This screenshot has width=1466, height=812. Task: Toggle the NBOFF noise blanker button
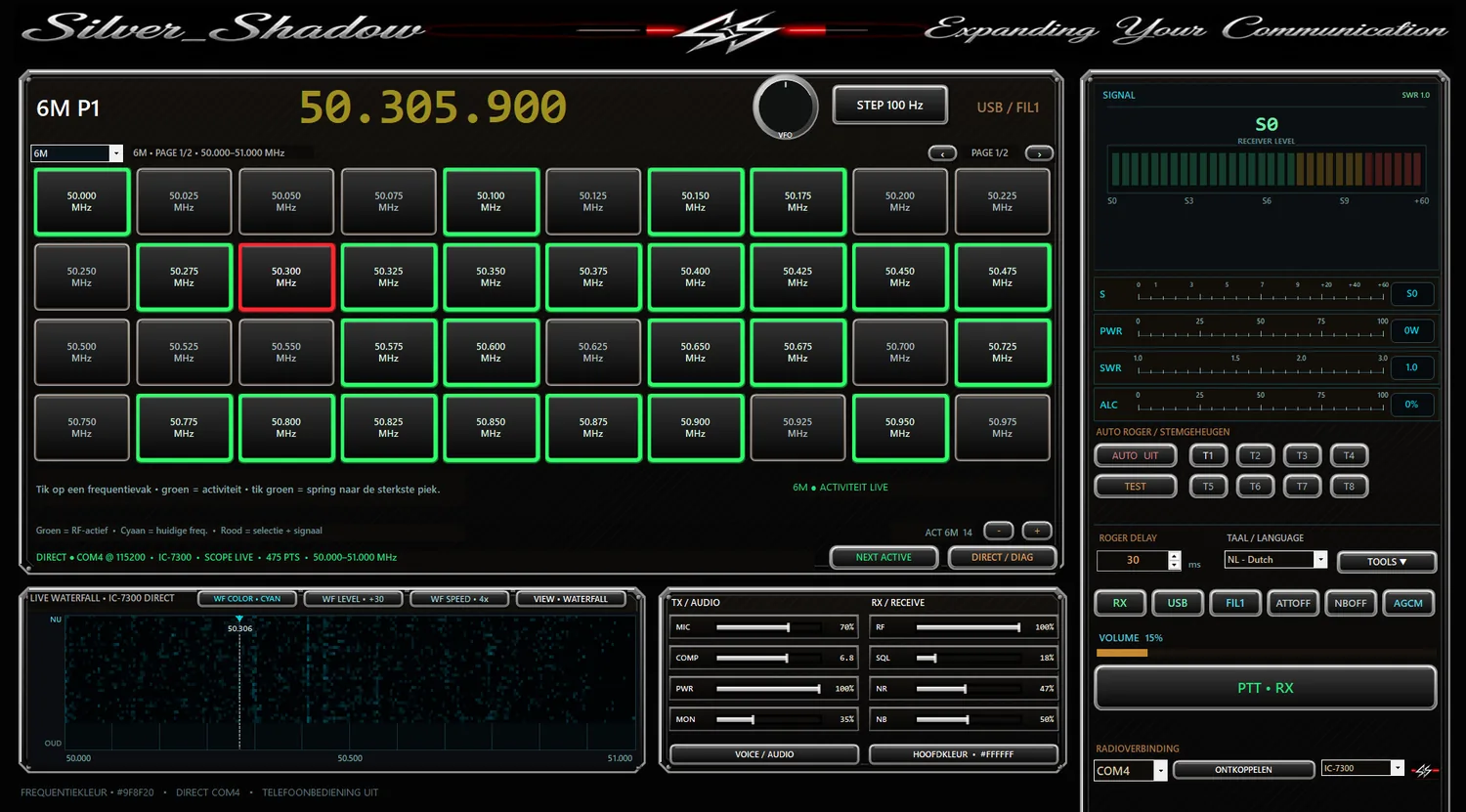pyautogui.click(x=1351, y=603)
